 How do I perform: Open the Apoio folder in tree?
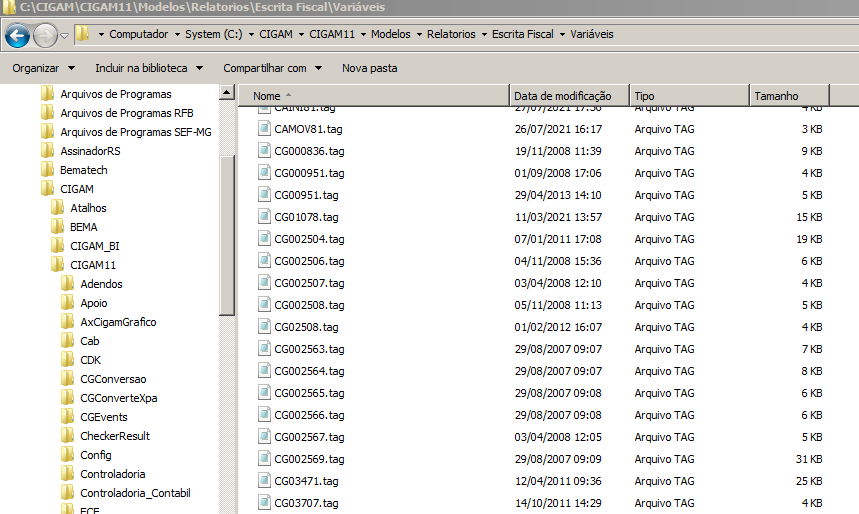(x=94, y=303)
